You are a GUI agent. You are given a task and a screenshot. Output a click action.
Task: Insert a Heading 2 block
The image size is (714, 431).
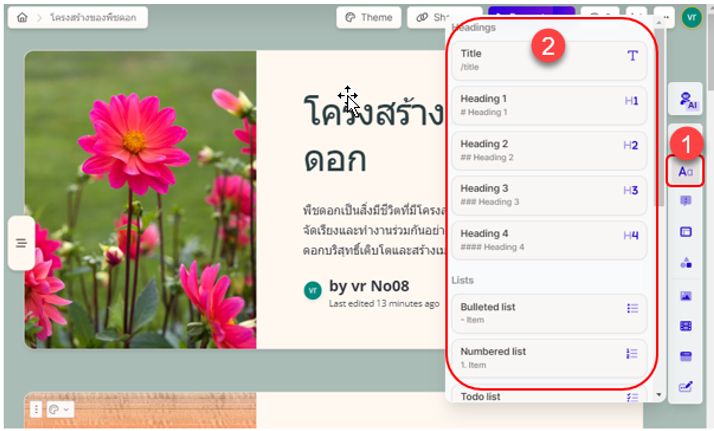point(549,150)
